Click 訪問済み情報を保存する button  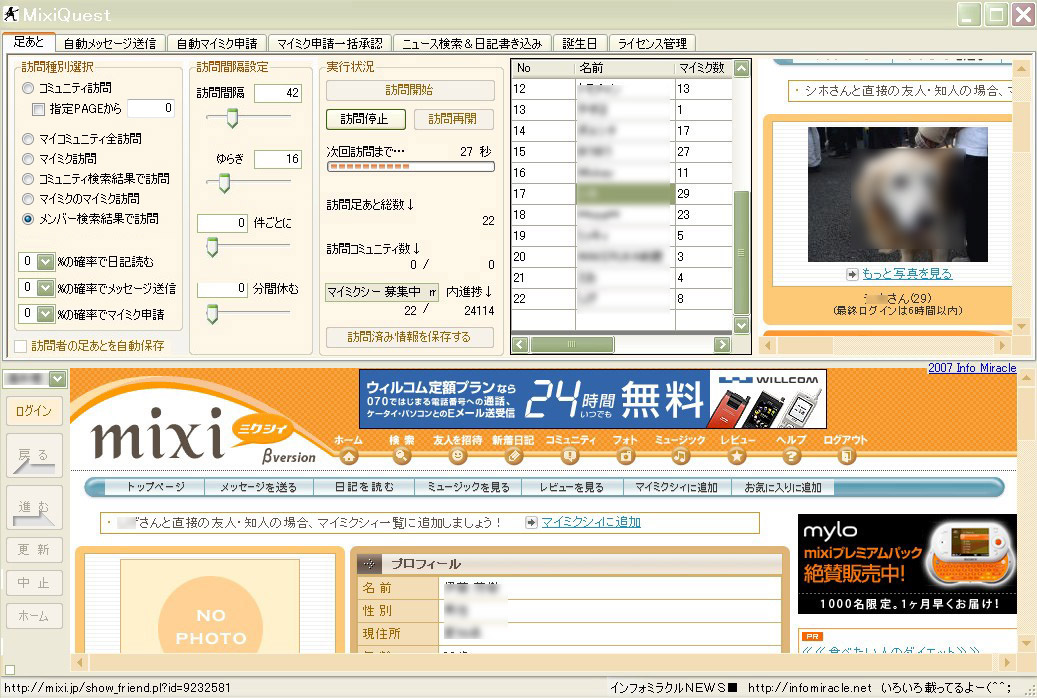click(x=409, y=337)
